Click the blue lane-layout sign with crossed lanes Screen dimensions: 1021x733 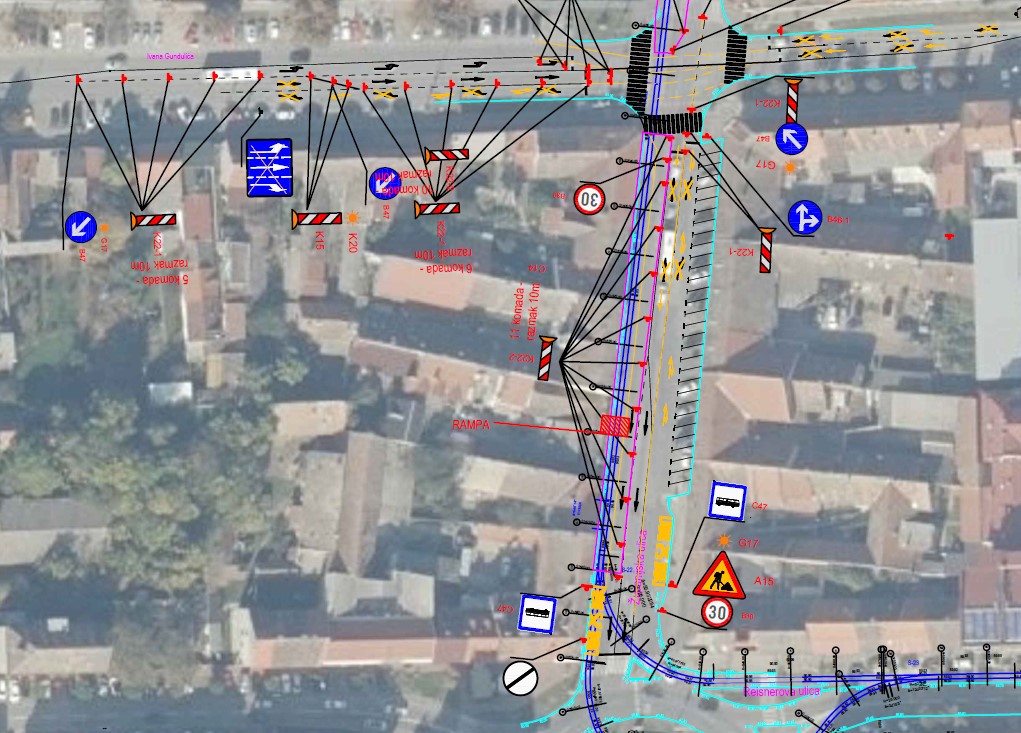pos(269,167)
